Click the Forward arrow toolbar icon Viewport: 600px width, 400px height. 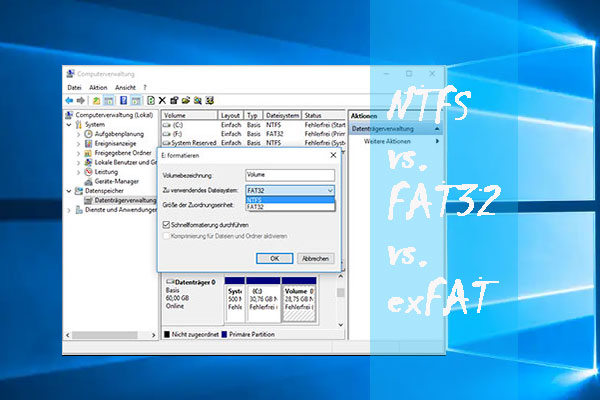point(82,100)
